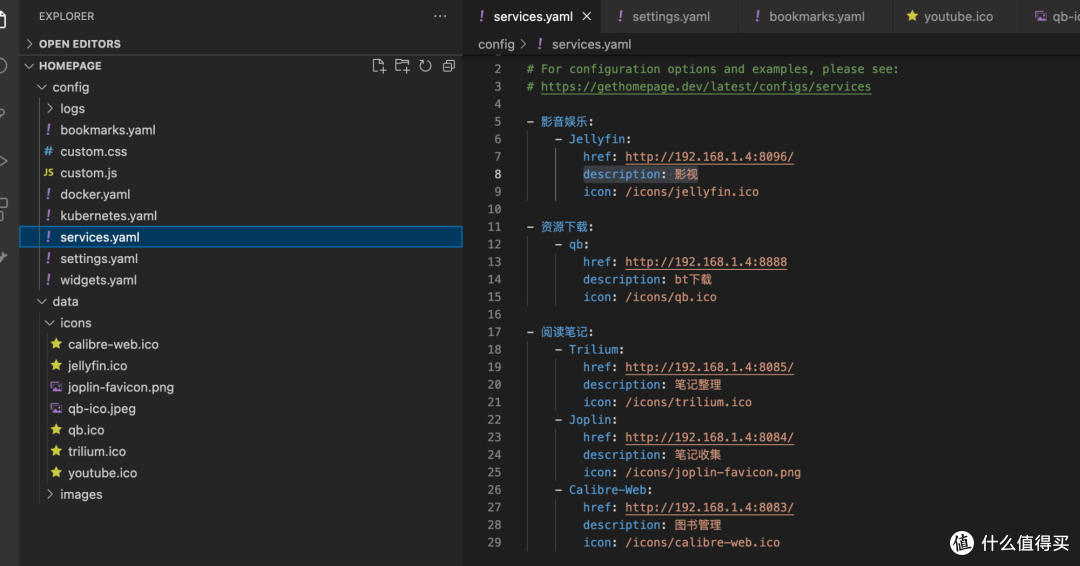
Task: Open the youtube.ico file in tree
Action: 102,473
